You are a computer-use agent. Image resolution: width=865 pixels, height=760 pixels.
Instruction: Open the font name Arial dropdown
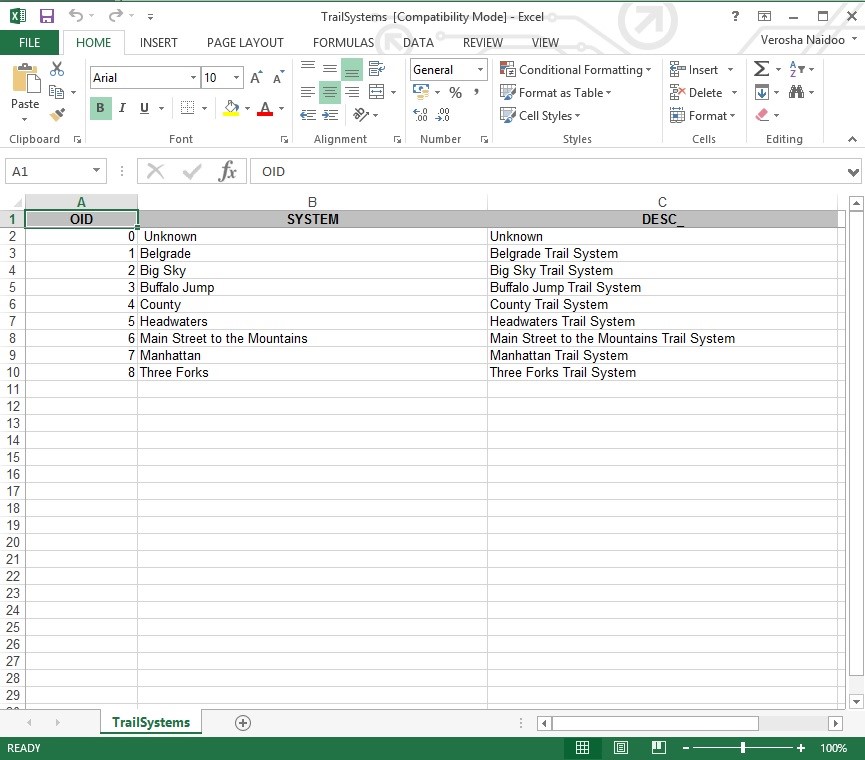[193, 78]
